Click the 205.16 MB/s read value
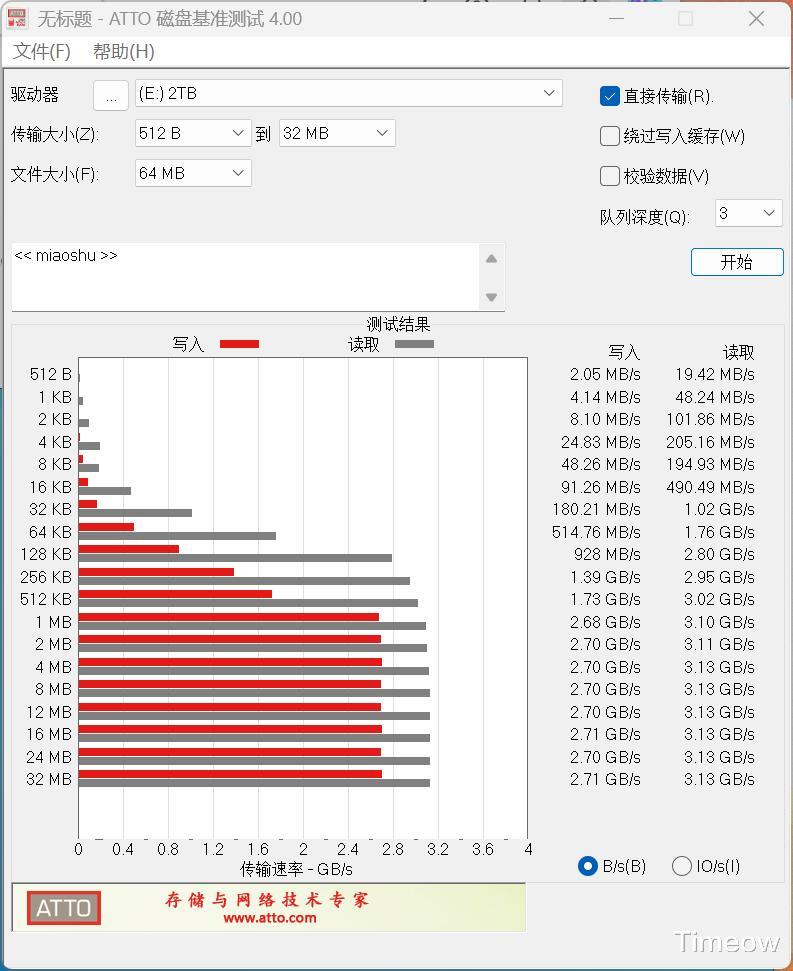 [x=711, y=442]
